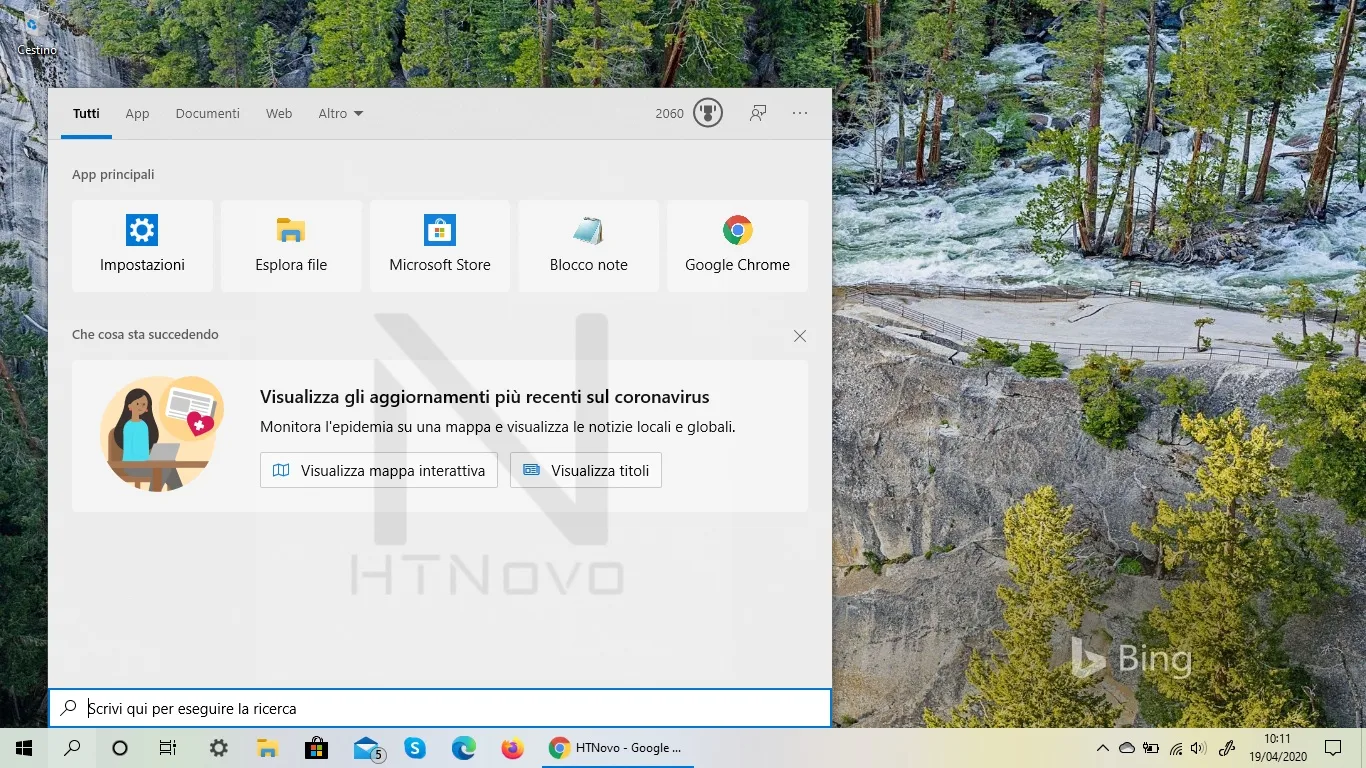1366x768 pixels.
Task: Open Cortana from the taskbar
Action: click(x=120, y=748)
